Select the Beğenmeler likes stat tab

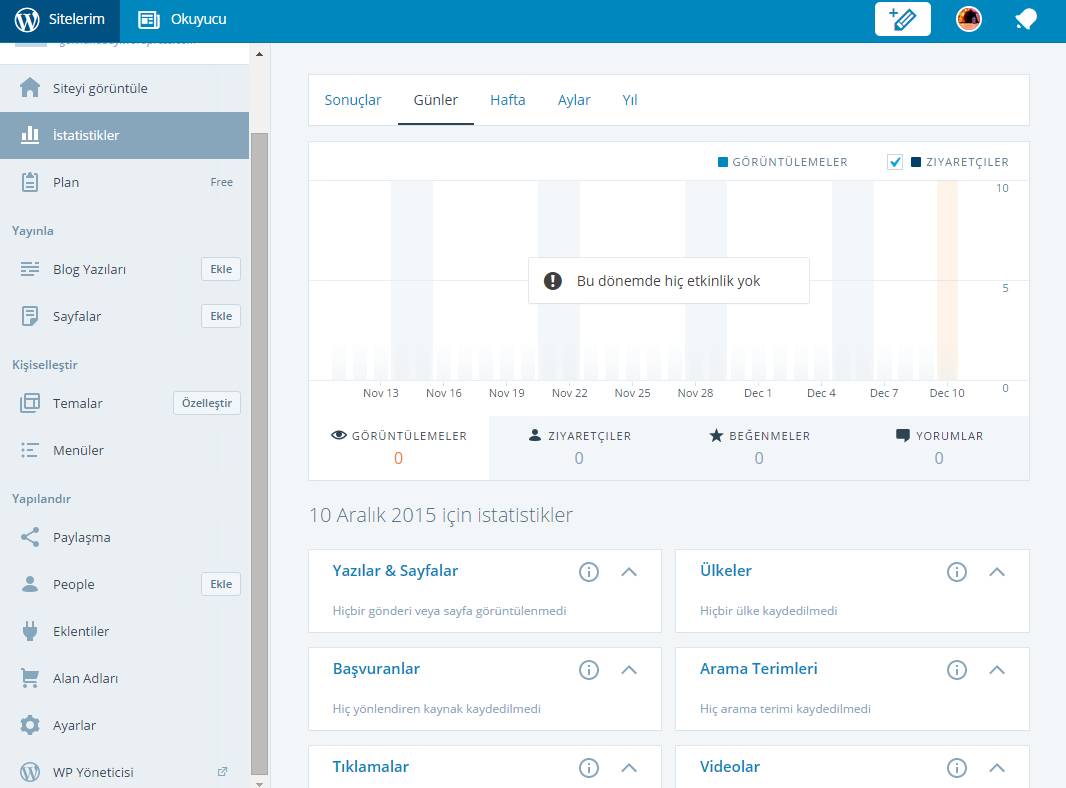(x=758, y=447)
